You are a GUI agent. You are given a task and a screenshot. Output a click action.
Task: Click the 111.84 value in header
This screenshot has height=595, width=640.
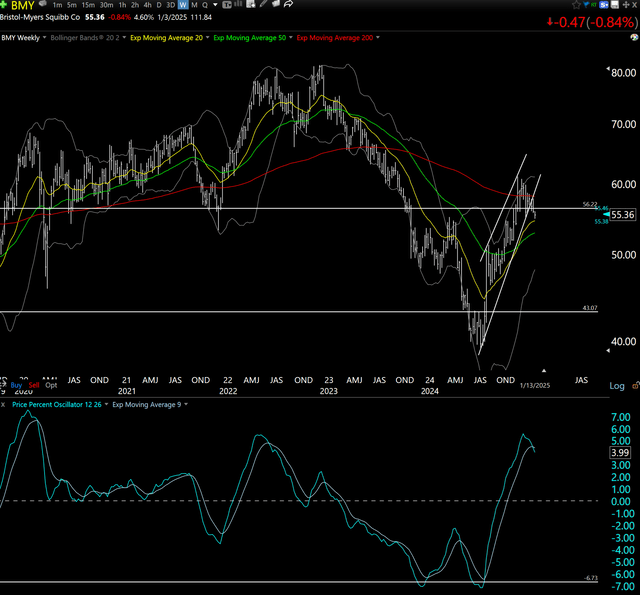click(201, 17)
